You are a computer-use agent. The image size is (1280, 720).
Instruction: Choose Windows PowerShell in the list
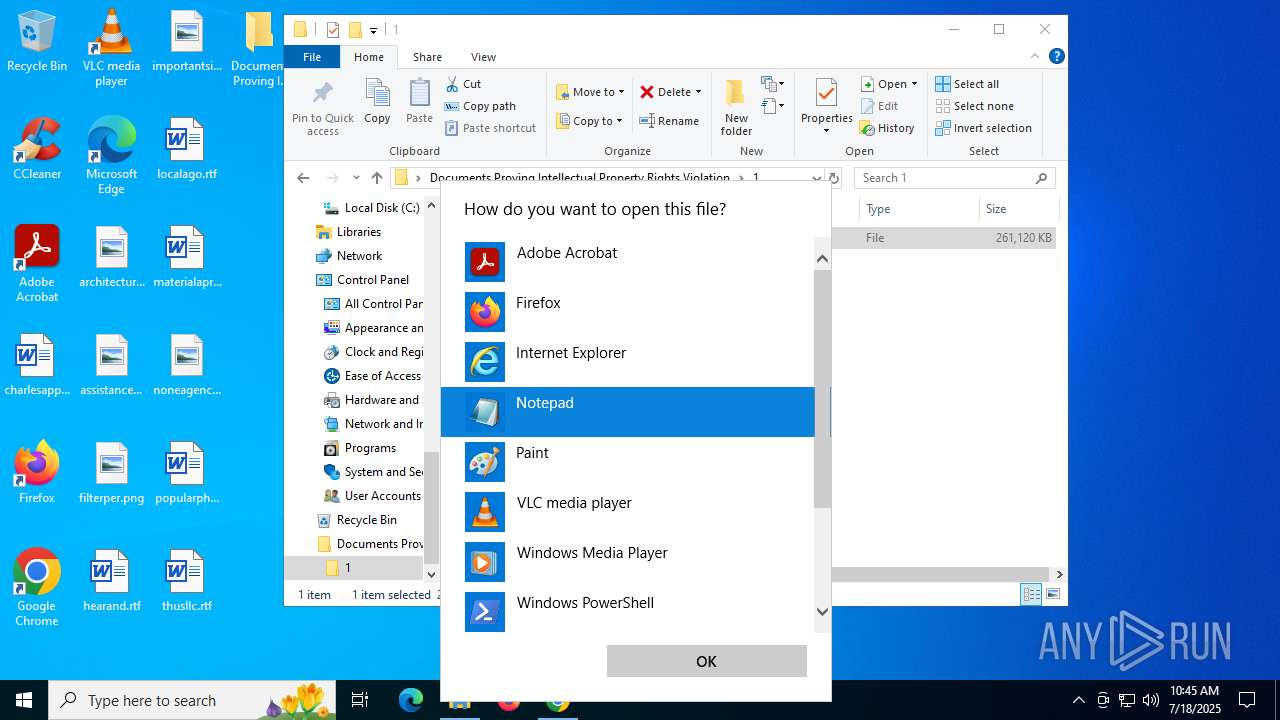point(628,612)
